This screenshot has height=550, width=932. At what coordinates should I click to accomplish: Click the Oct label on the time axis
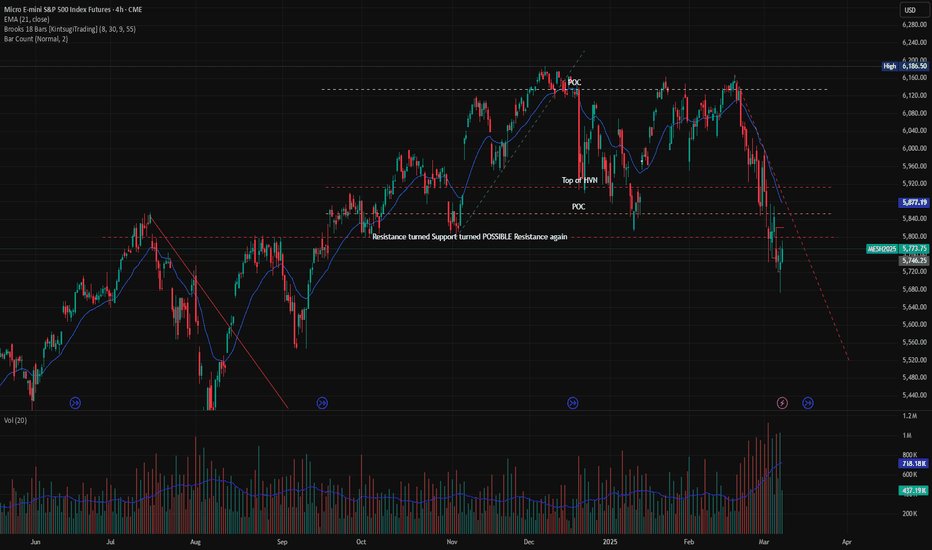pyautogui.click(x=361, y=542)
